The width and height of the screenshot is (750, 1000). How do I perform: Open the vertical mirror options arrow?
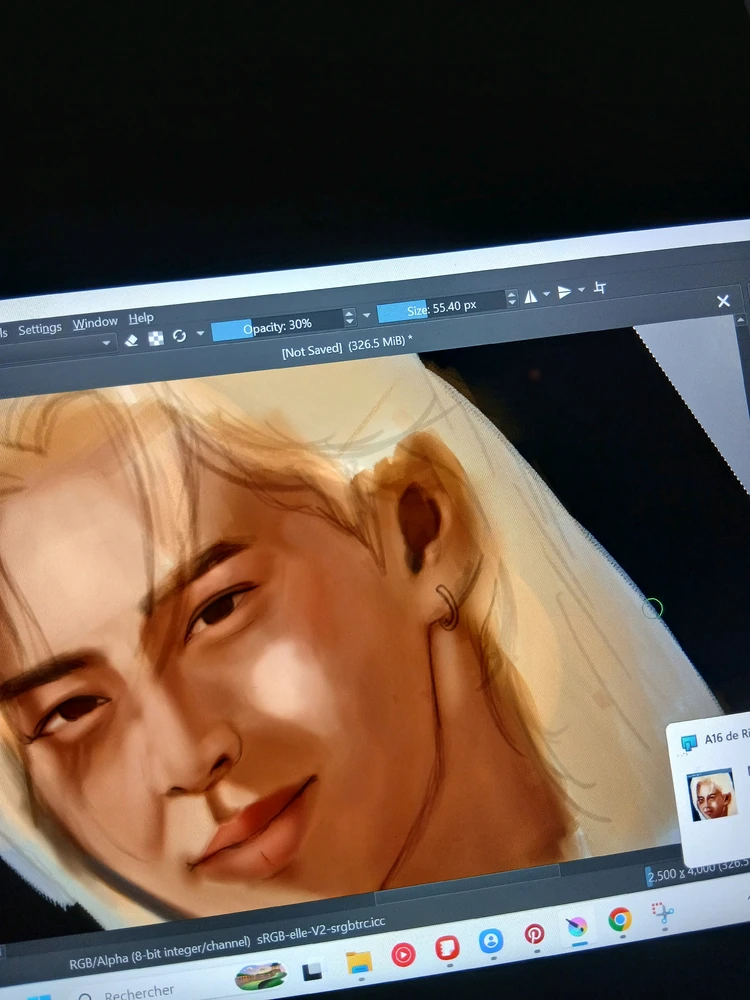pyautogui.click(x=582, y=289)
